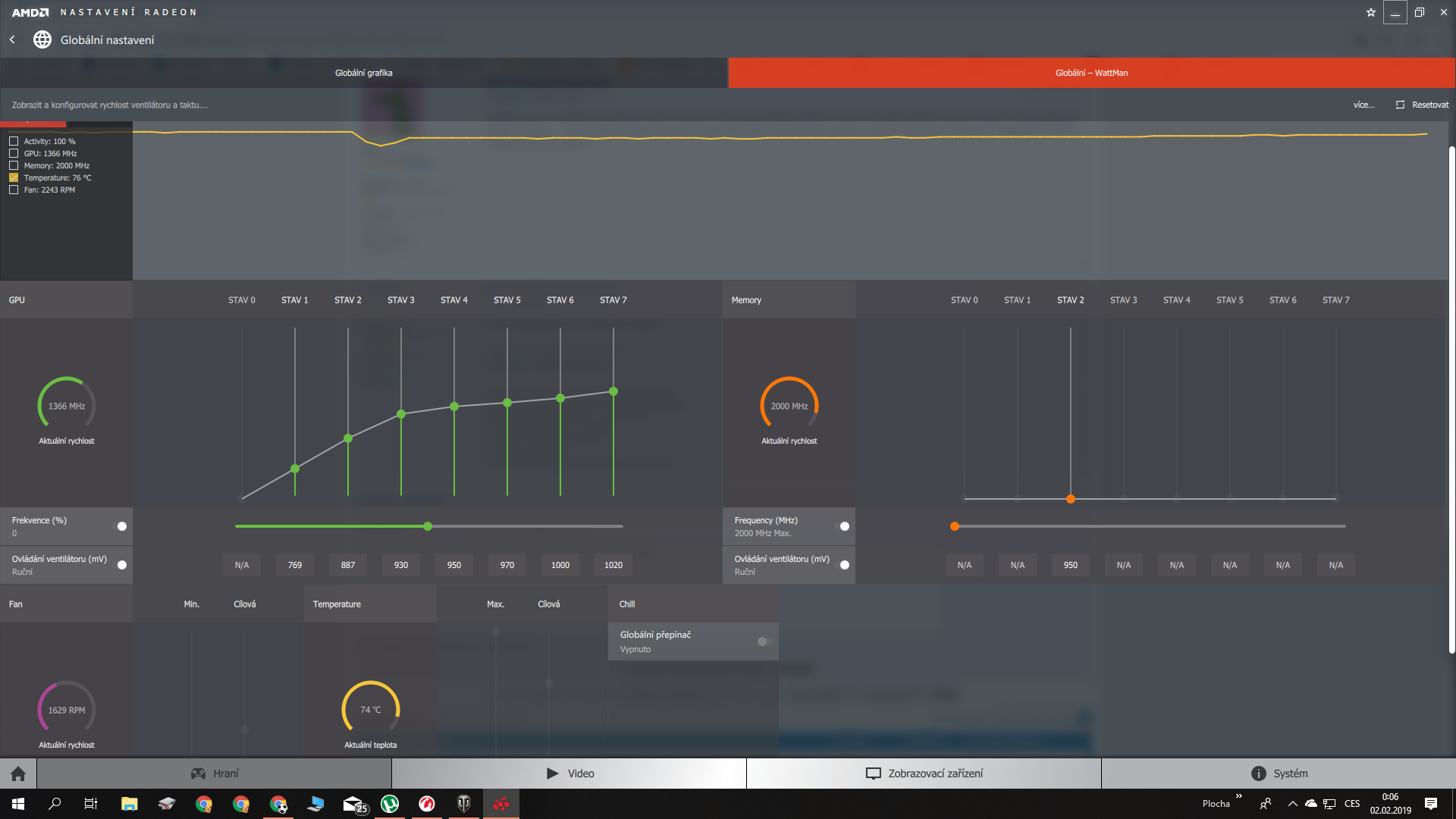Click the STAV 7 voltage field 1020

tap(613, 565)
